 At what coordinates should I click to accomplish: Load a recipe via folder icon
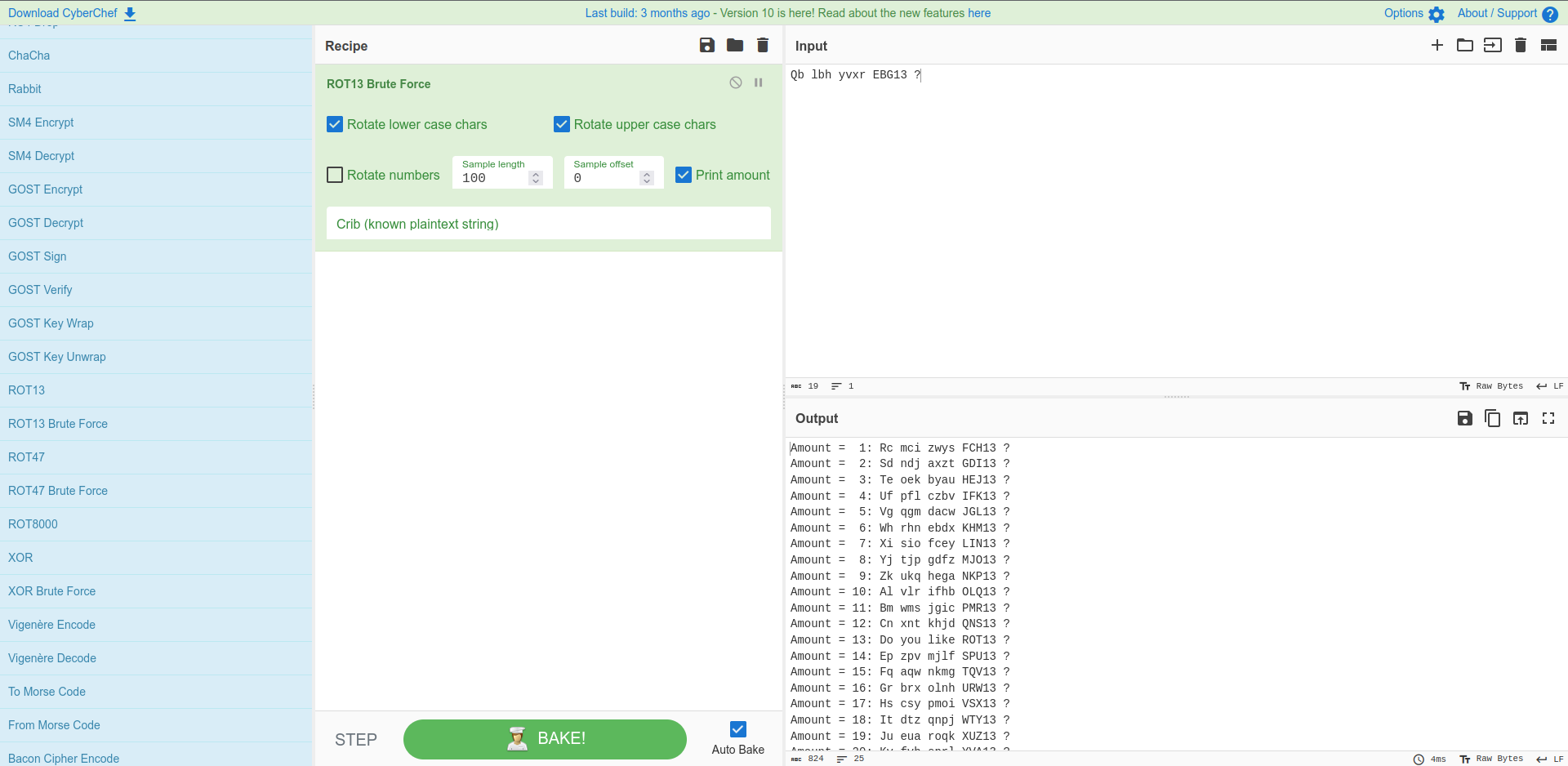[x=735, y=46]
